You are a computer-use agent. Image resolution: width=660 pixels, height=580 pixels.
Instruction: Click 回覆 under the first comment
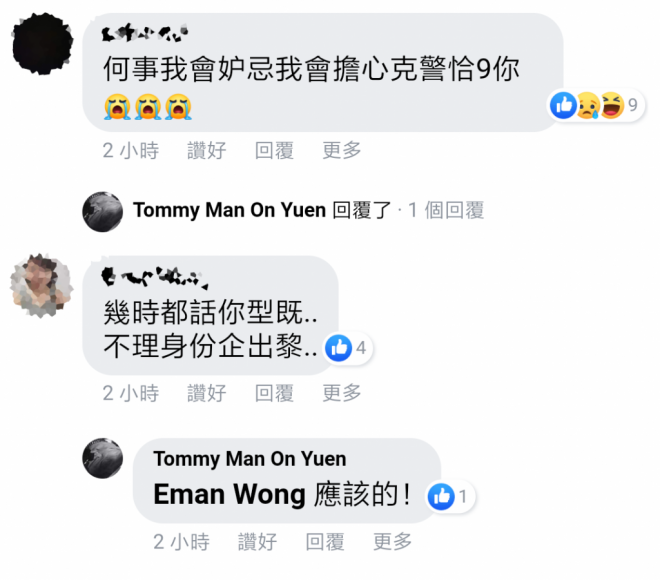click(x=274, y=150)
